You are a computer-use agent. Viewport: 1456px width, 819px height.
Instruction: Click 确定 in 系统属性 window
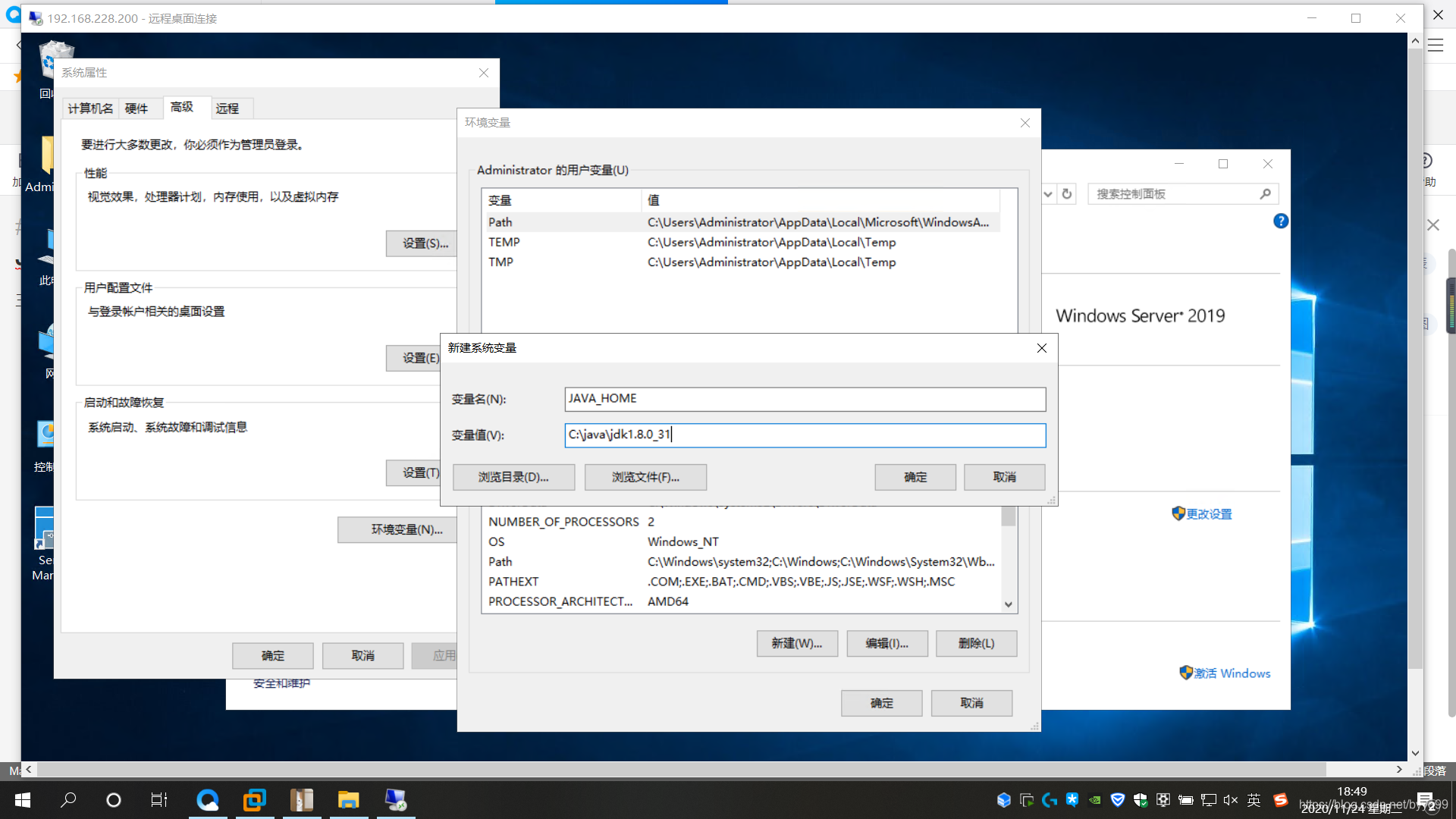coord(273,656)
